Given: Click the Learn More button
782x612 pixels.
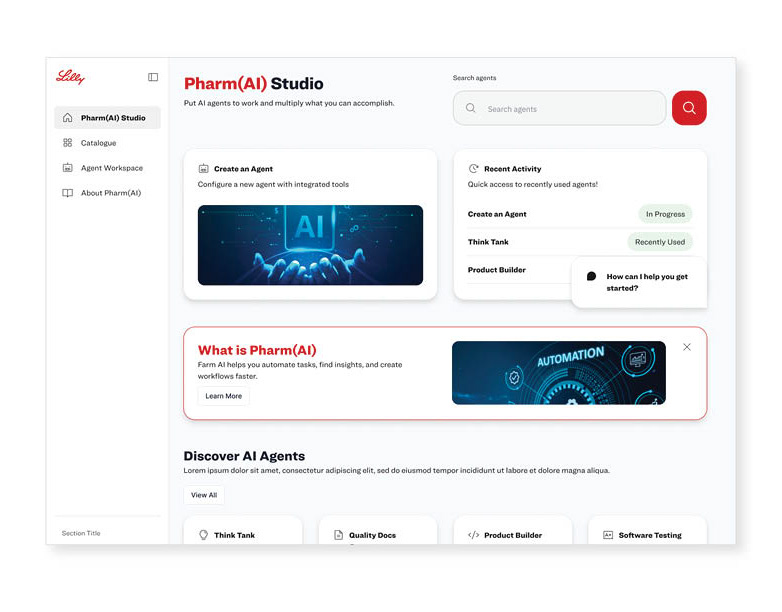Looking at the screenshot, I should pos(223,396).
